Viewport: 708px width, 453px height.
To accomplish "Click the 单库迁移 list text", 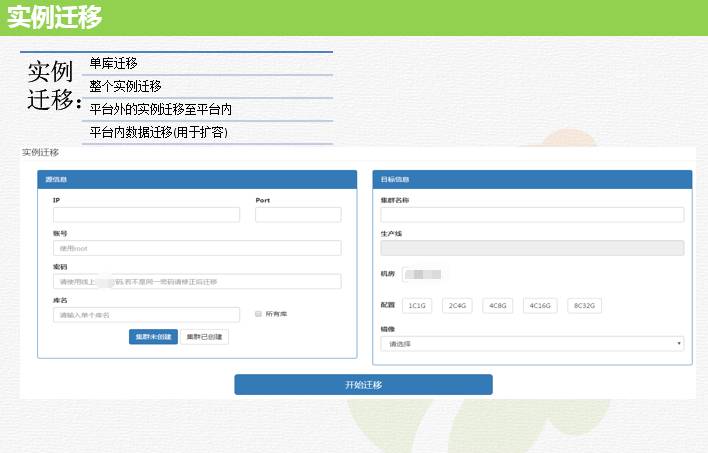I will tap(113, 63).
